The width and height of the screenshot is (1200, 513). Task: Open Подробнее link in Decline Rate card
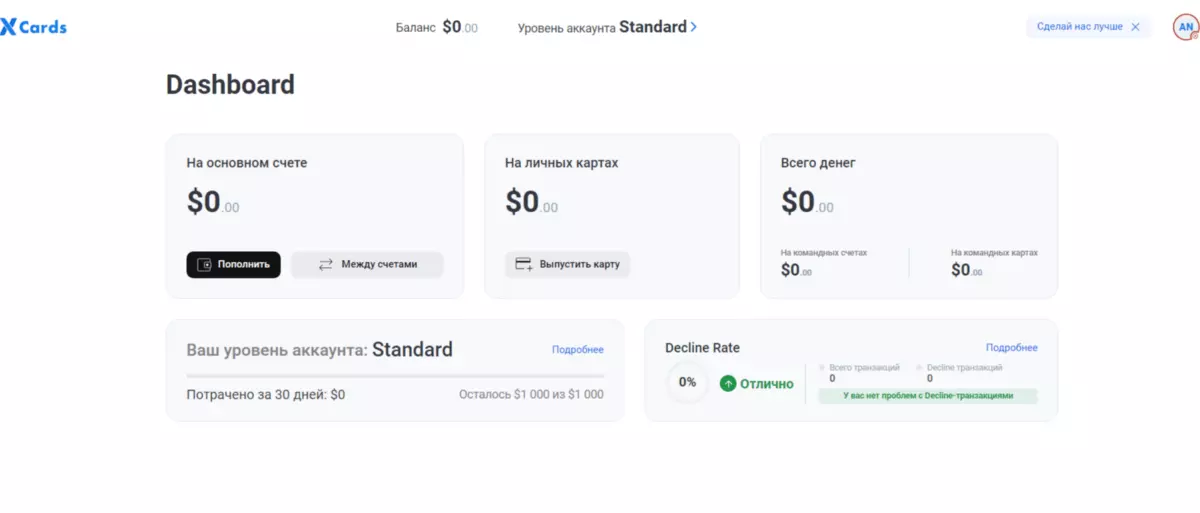click(x=1012, y=347)
